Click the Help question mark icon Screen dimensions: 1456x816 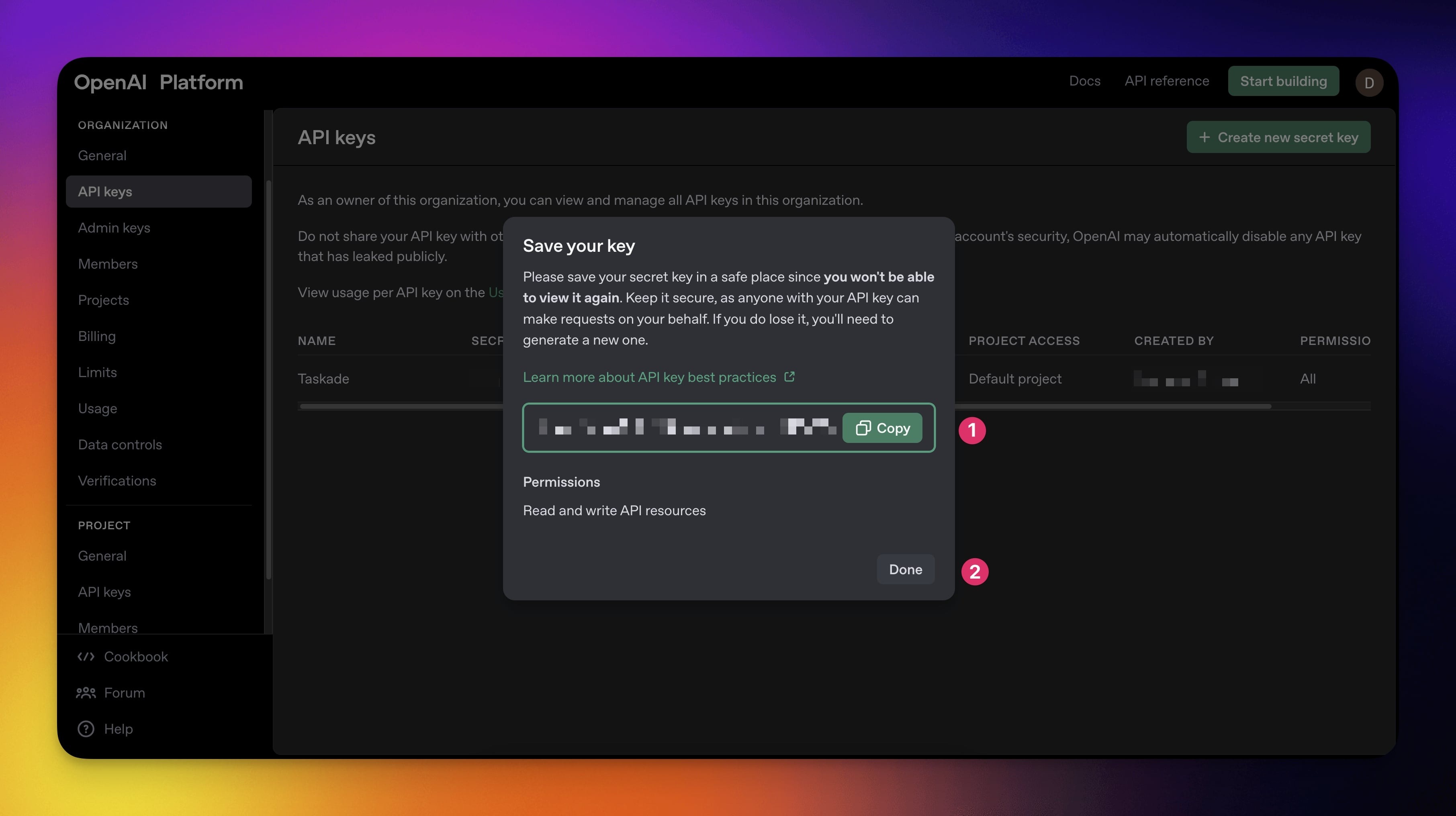coord(86,728)
